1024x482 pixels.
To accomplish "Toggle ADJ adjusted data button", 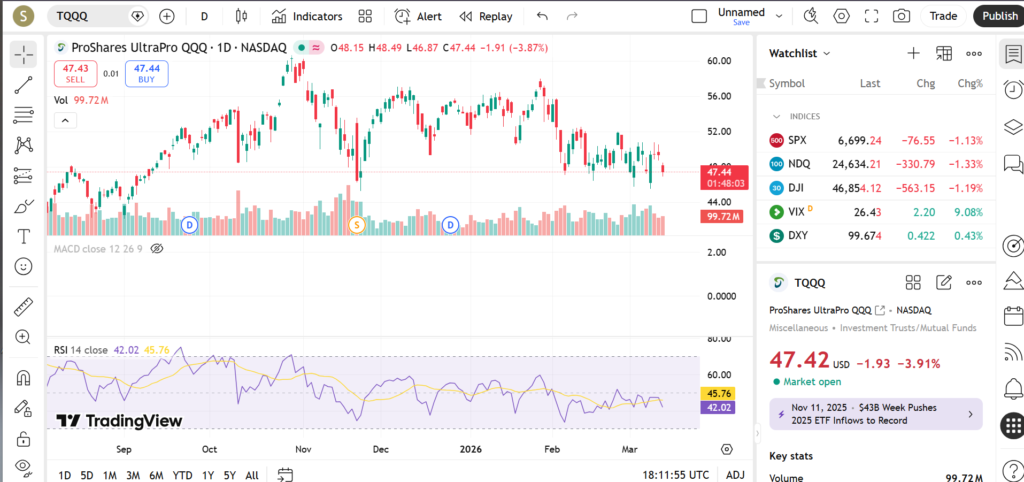I will (735, 475).
